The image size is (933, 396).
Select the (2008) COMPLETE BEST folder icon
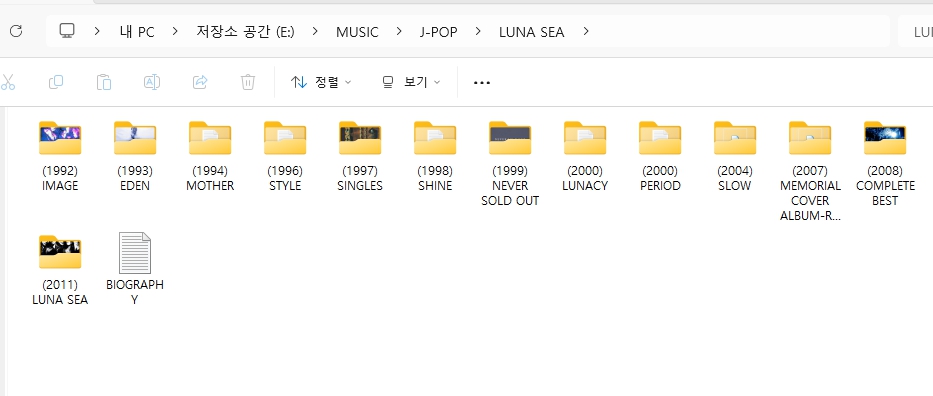point(885,138)
